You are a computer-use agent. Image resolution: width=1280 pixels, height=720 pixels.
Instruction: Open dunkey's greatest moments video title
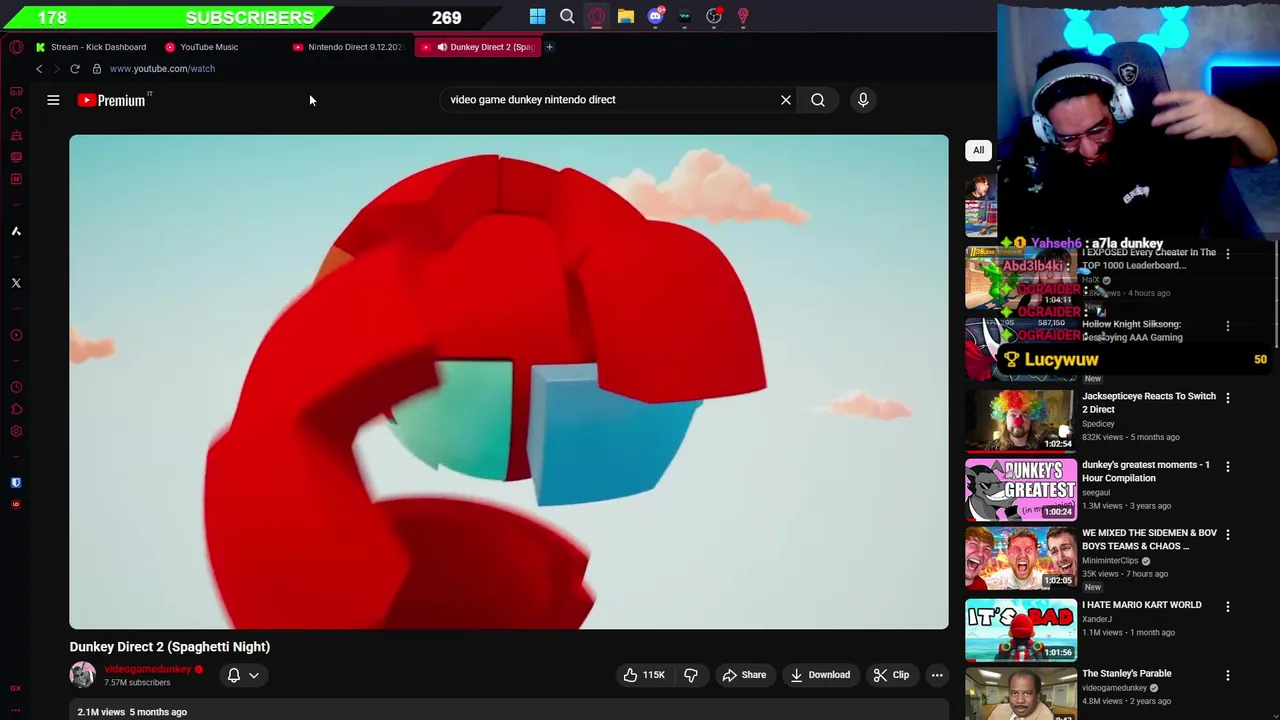1146,471
